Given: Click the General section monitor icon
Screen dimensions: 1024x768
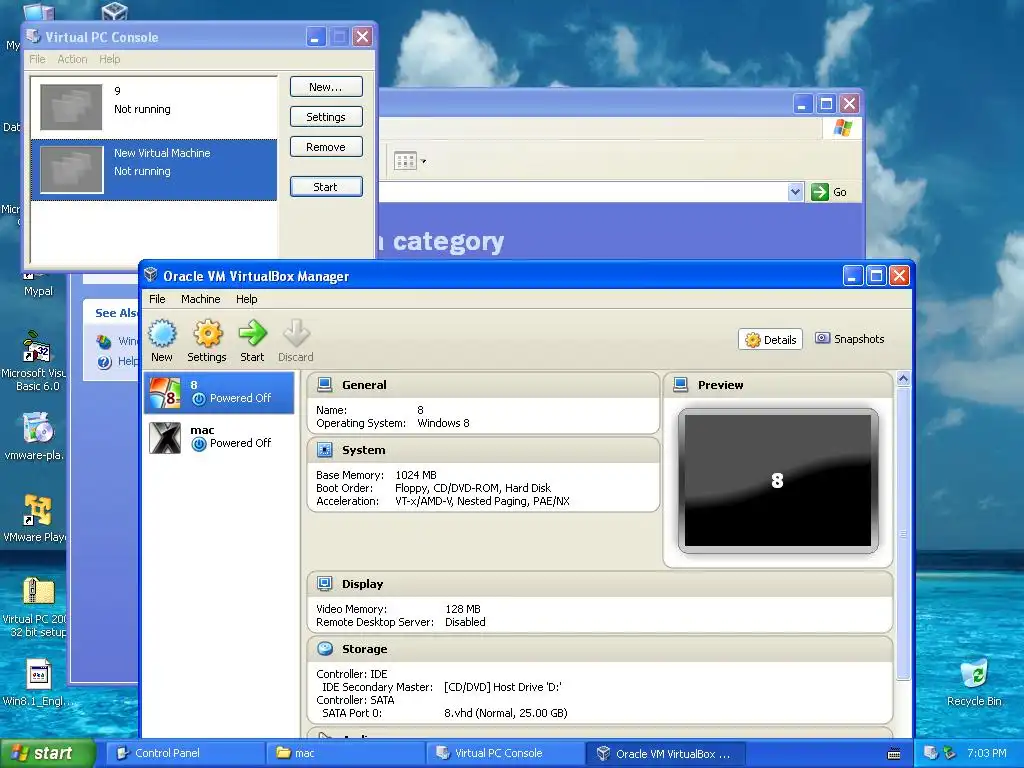Looking at the screenshot, I should (325, 385).
